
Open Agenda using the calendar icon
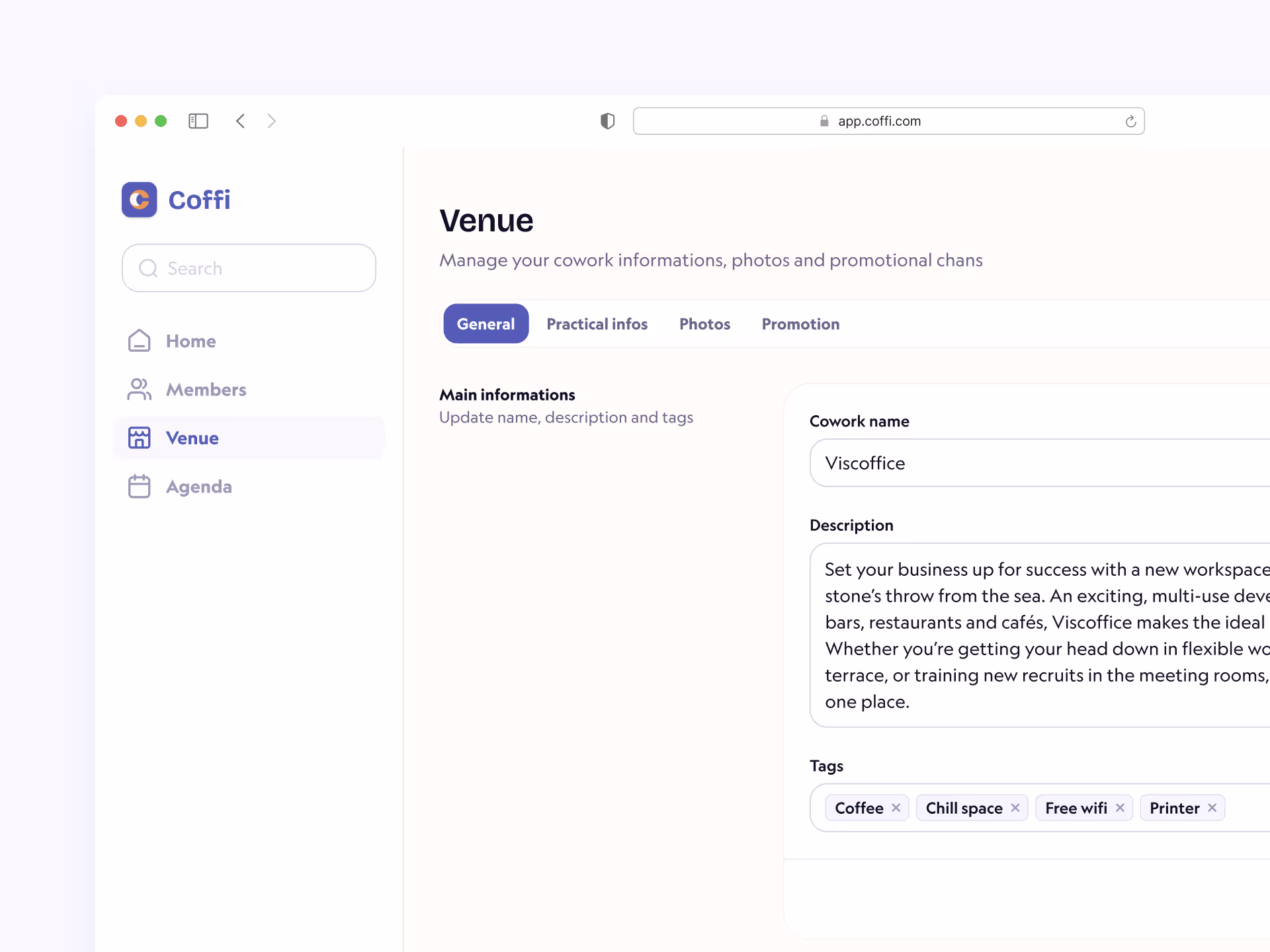139,486
